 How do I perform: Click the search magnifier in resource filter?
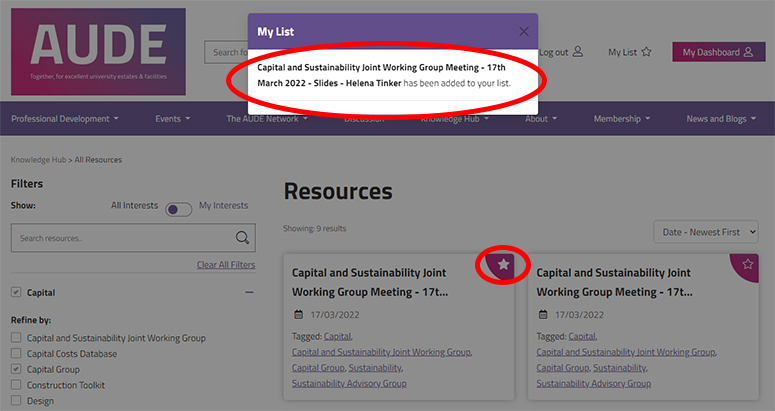tap(242, 238)
